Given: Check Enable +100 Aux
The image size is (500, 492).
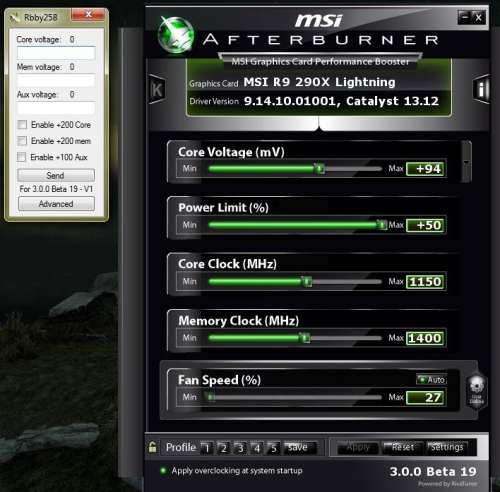Looking at the screenshot, I should point(21,157).
